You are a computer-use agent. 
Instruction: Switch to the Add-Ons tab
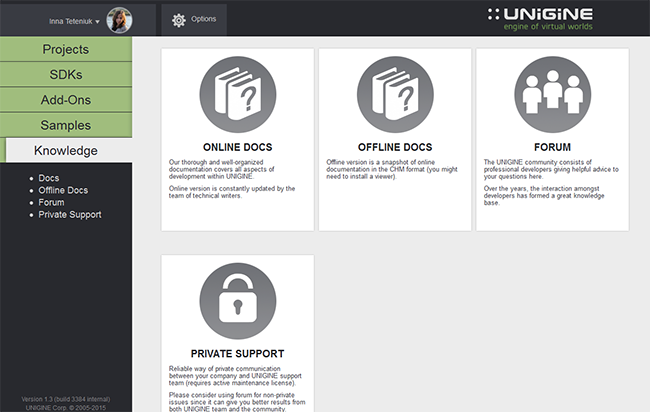[66, 100]
